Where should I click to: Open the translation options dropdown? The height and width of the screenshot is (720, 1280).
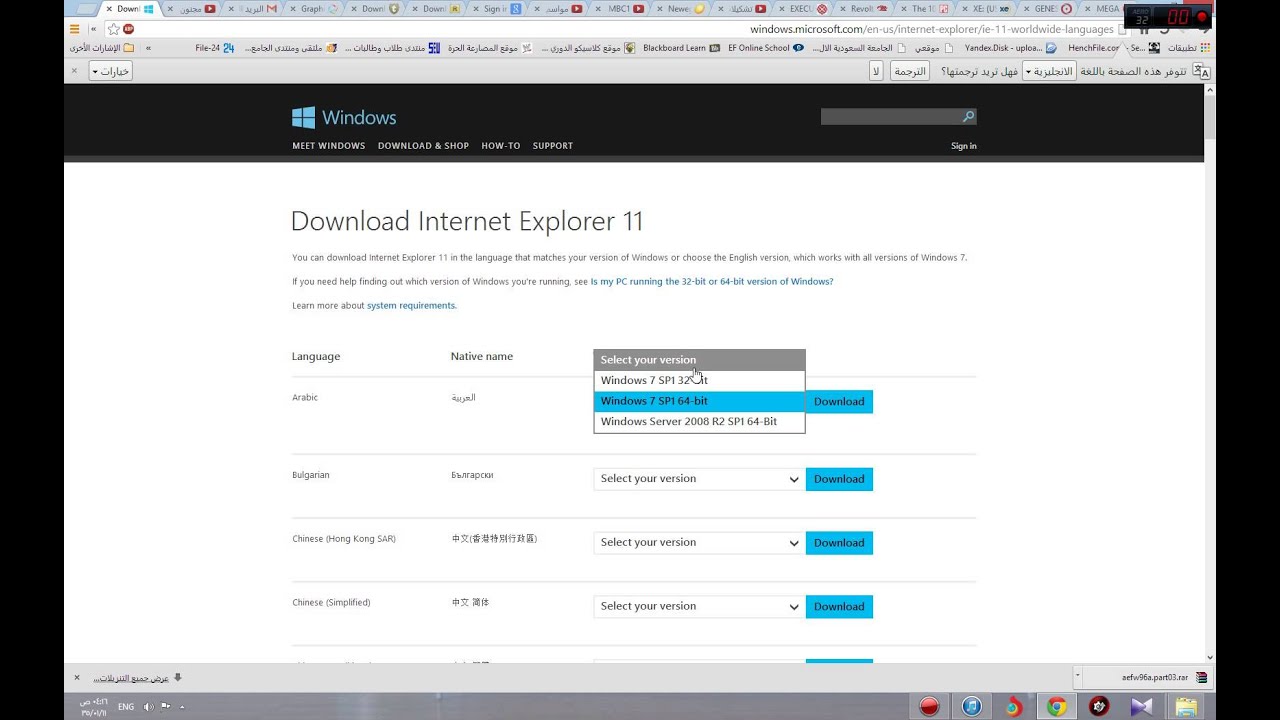click(x=110, y=71)
